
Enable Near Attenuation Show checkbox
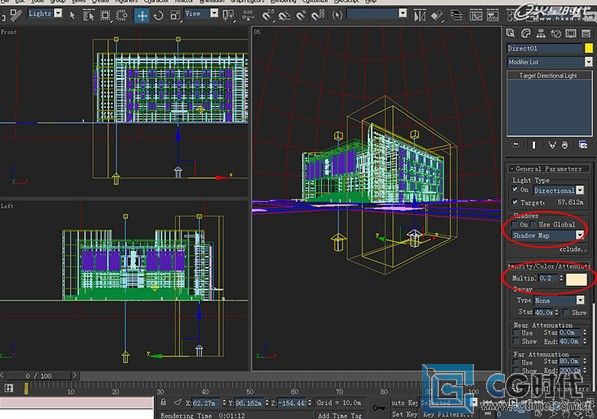tap(516, 341)
